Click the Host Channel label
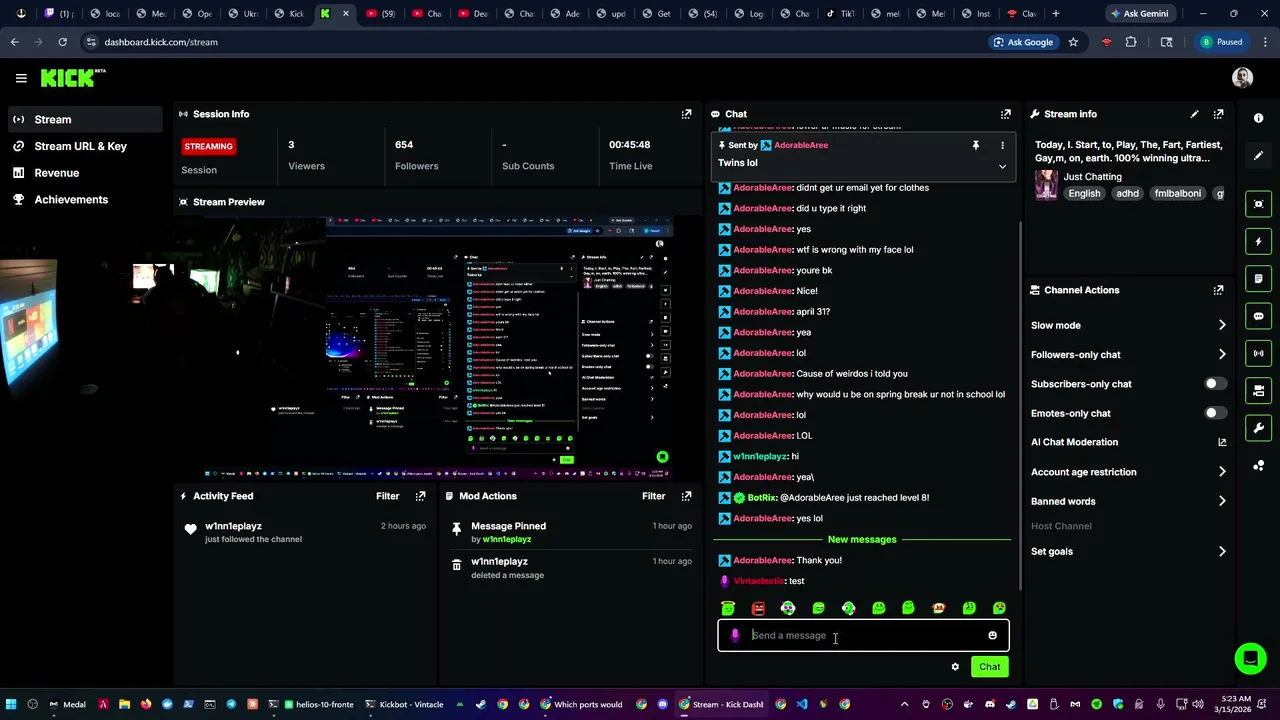 click(1061, 526)
